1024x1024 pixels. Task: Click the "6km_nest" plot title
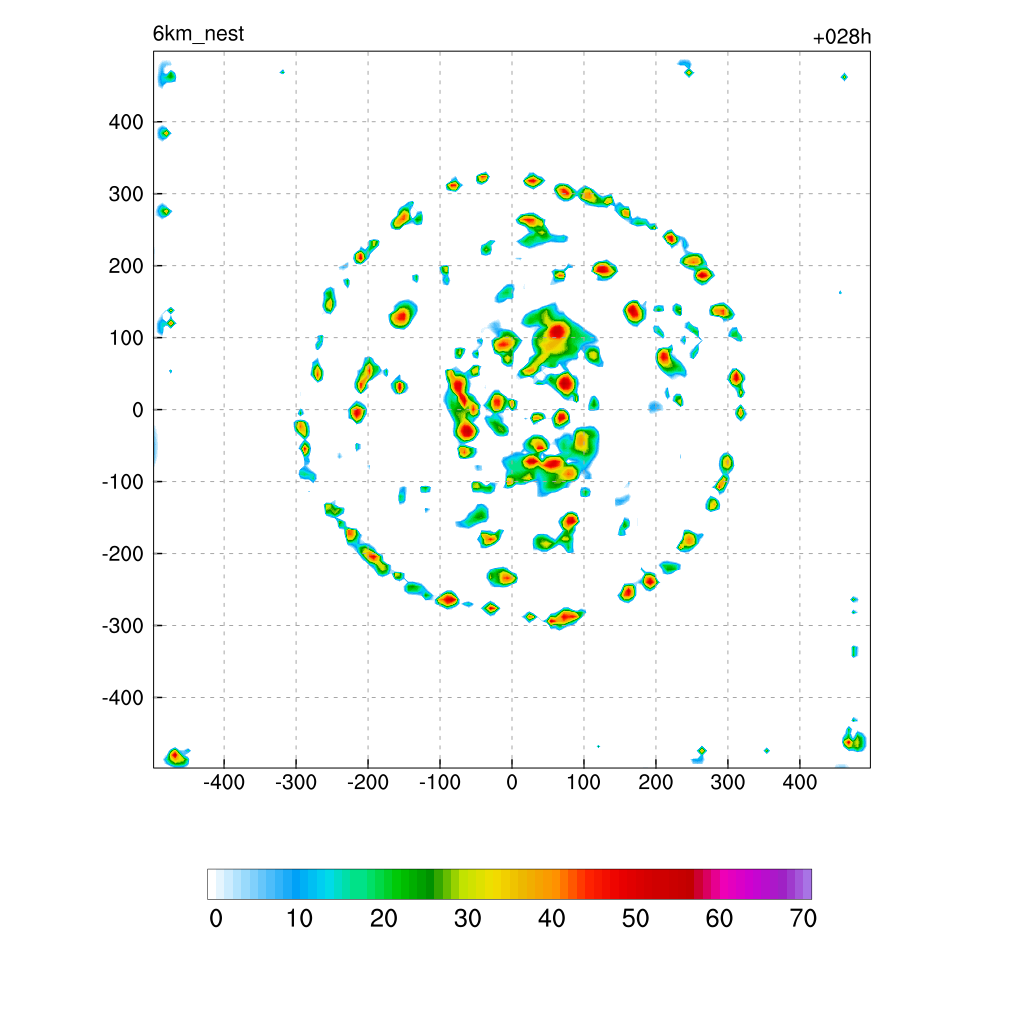click(199, 34)
